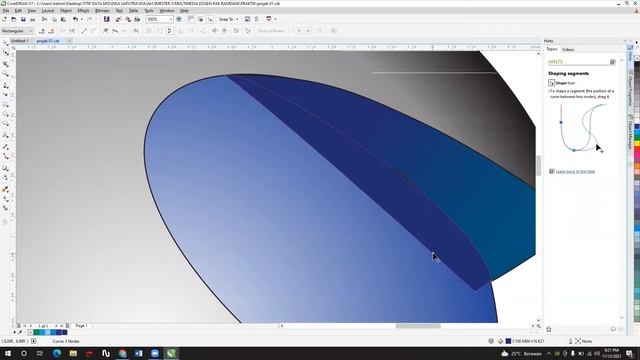
Task: Toggle Full-screen preview button
Action: click(x=179, y=19)
